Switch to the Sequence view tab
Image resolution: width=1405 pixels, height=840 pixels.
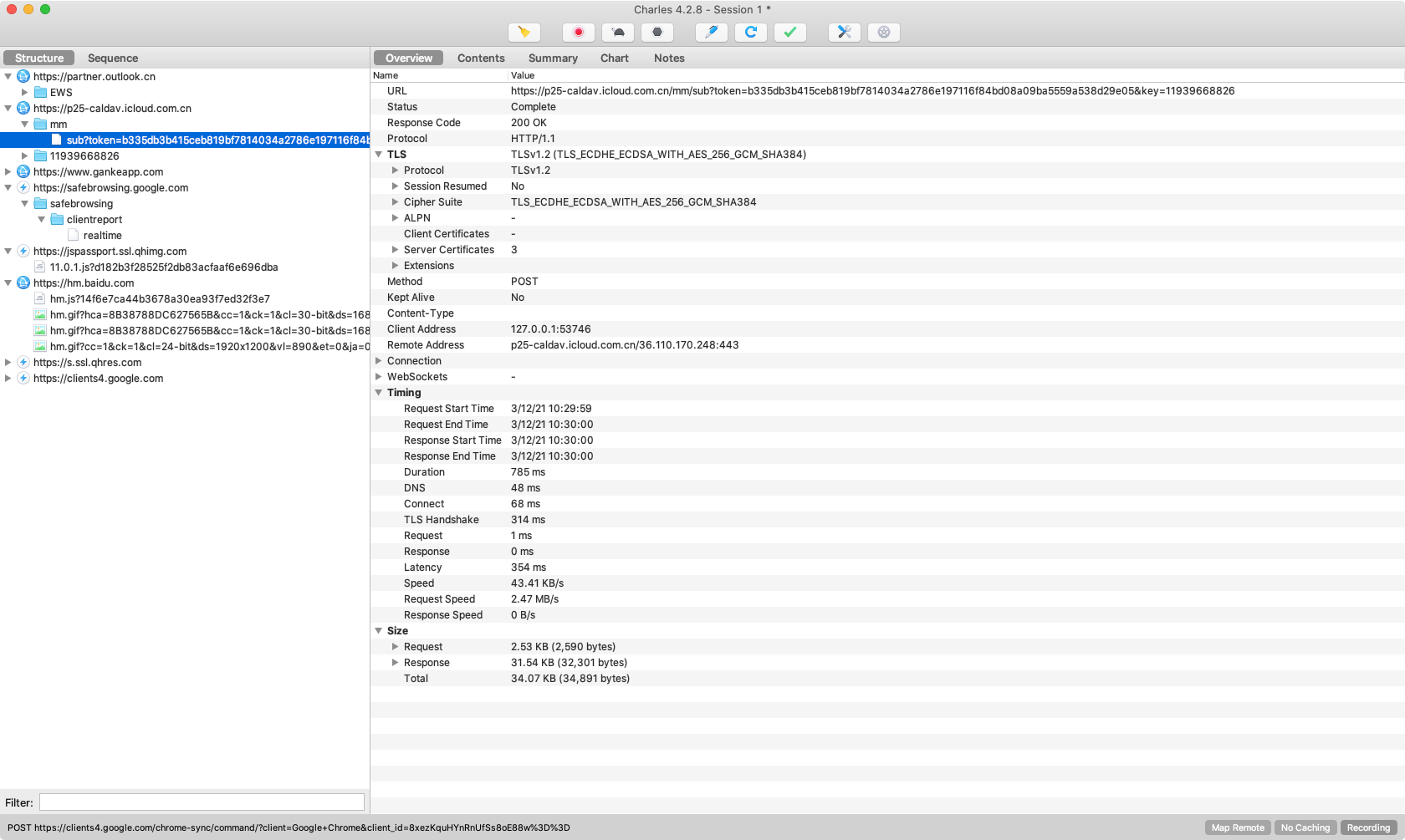pos(113,58)
